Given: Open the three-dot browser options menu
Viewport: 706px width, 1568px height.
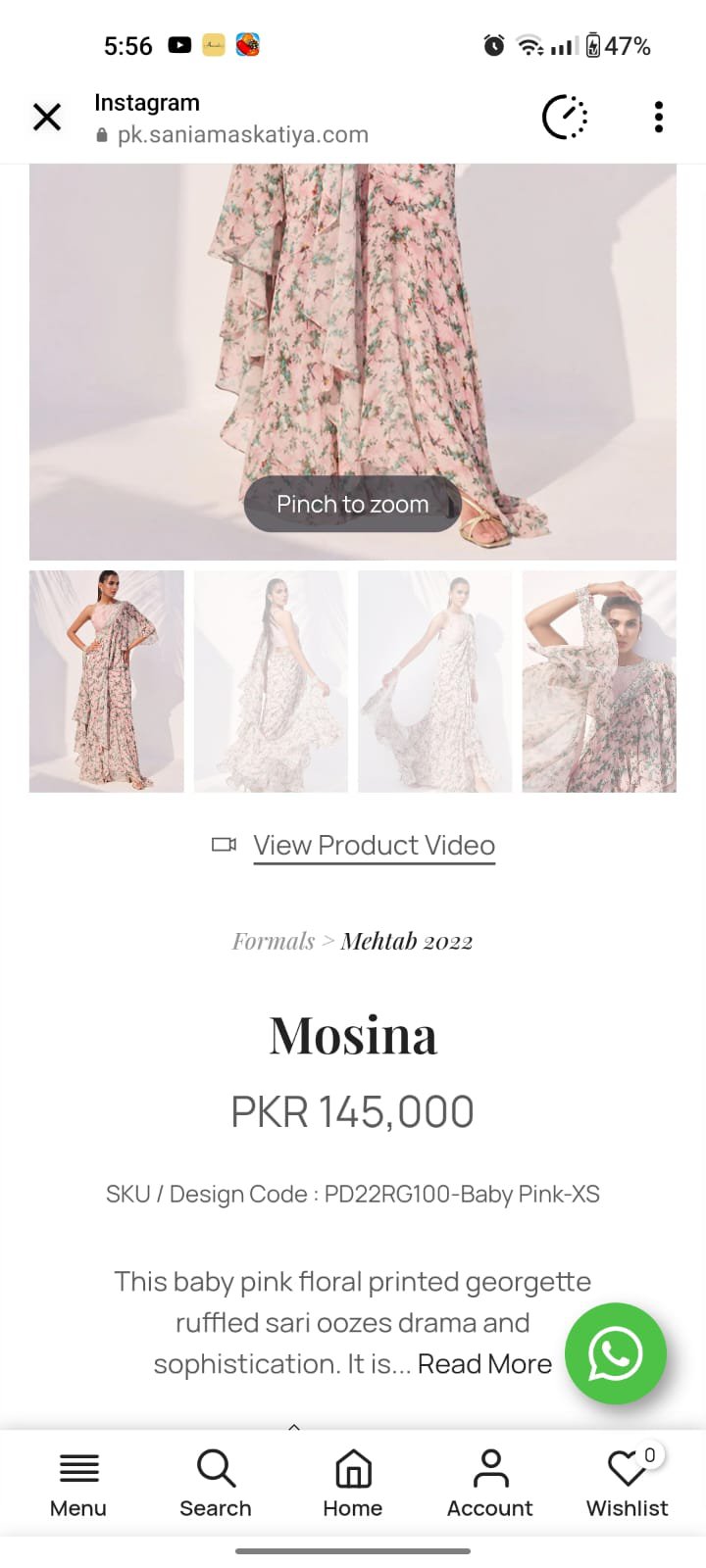Looking at the screenshot, I should click(659, 117).
